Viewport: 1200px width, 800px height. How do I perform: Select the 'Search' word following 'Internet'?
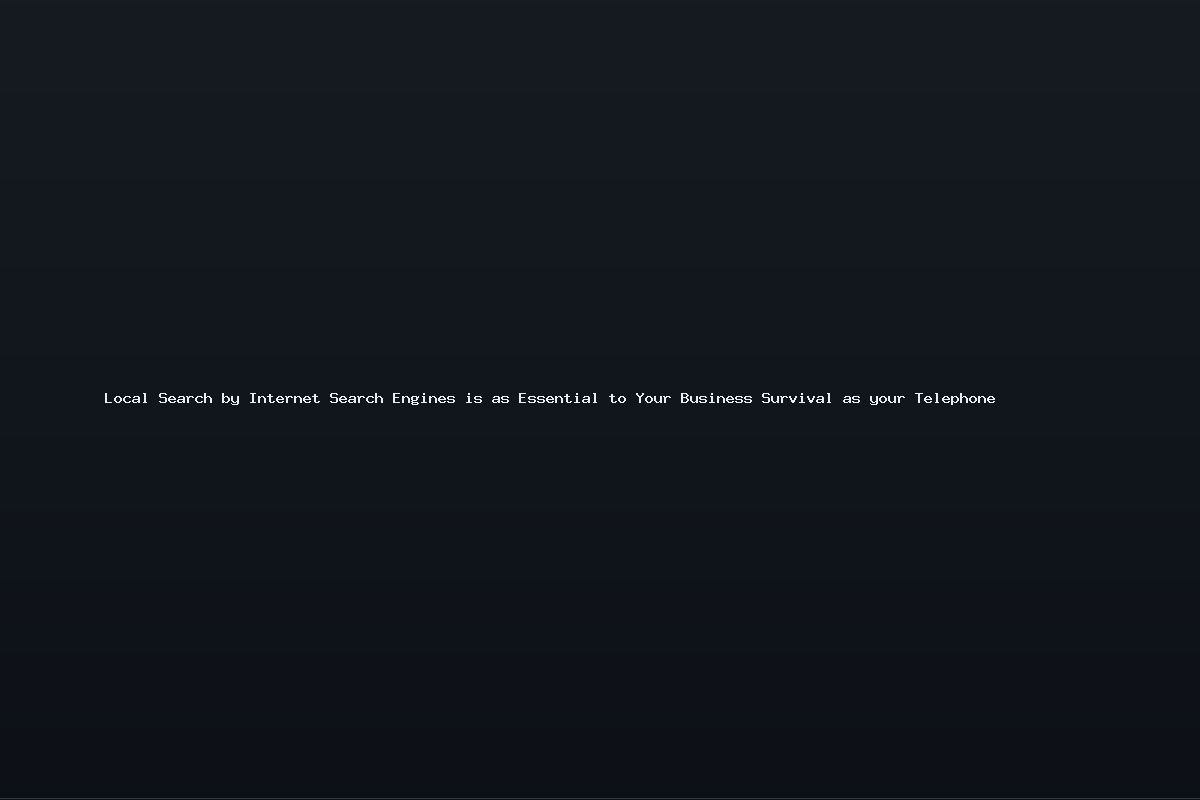coord(356,398)
